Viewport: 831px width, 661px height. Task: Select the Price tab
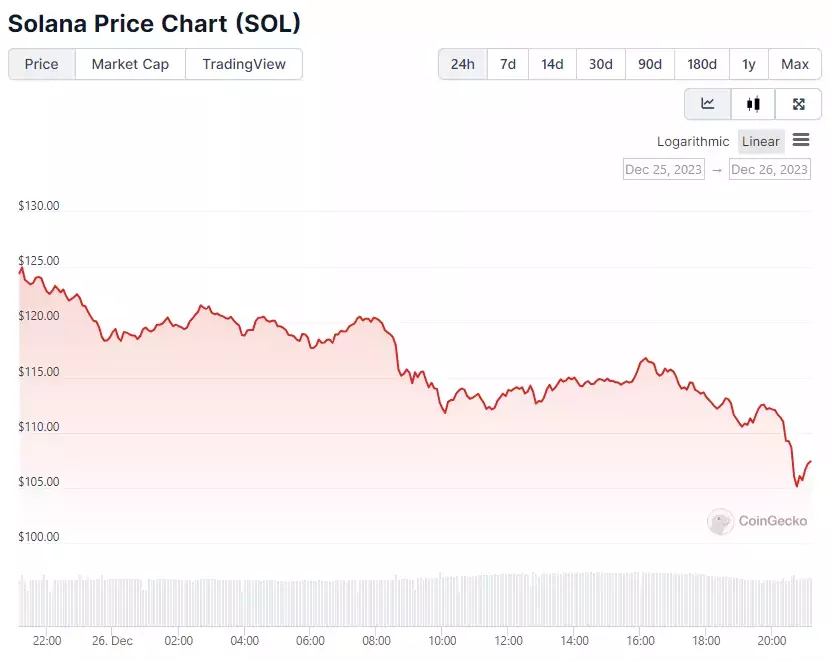[x=42, y=64]
